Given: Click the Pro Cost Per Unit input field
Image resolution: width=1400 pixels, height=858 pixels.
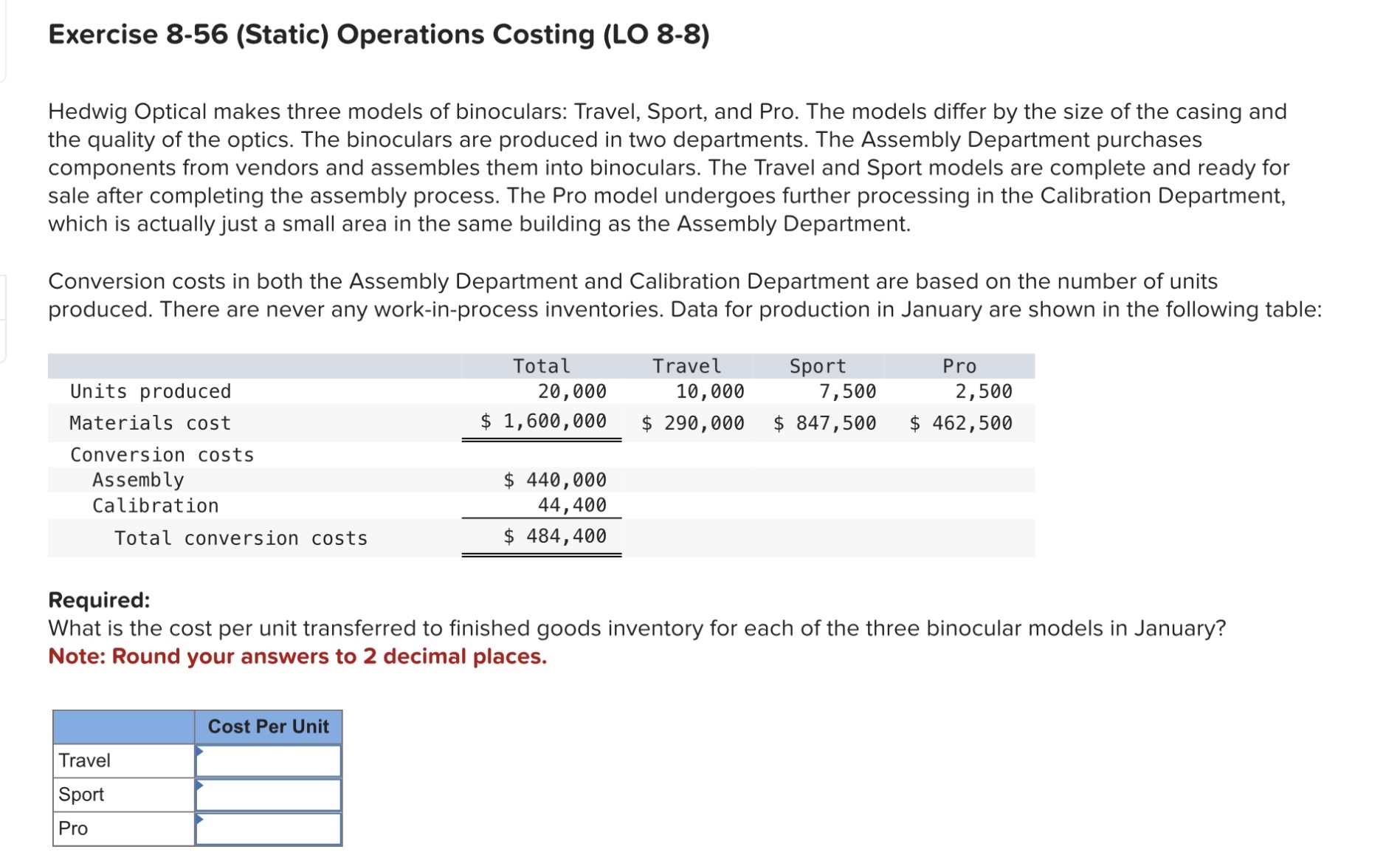Looking at the screenshot, I should tap(268, 828).
